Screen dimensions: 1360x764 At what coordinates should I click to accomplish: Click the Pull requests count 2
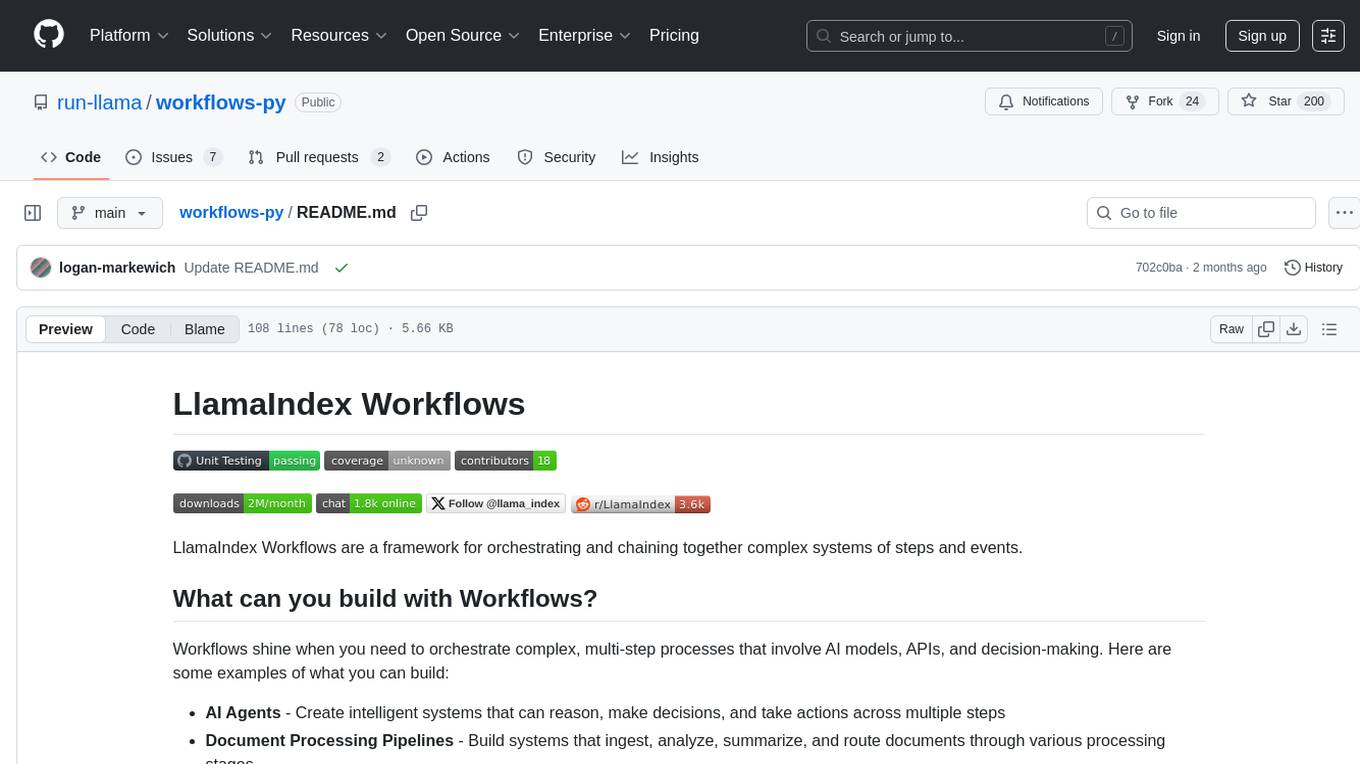click(x=380, y=157)
